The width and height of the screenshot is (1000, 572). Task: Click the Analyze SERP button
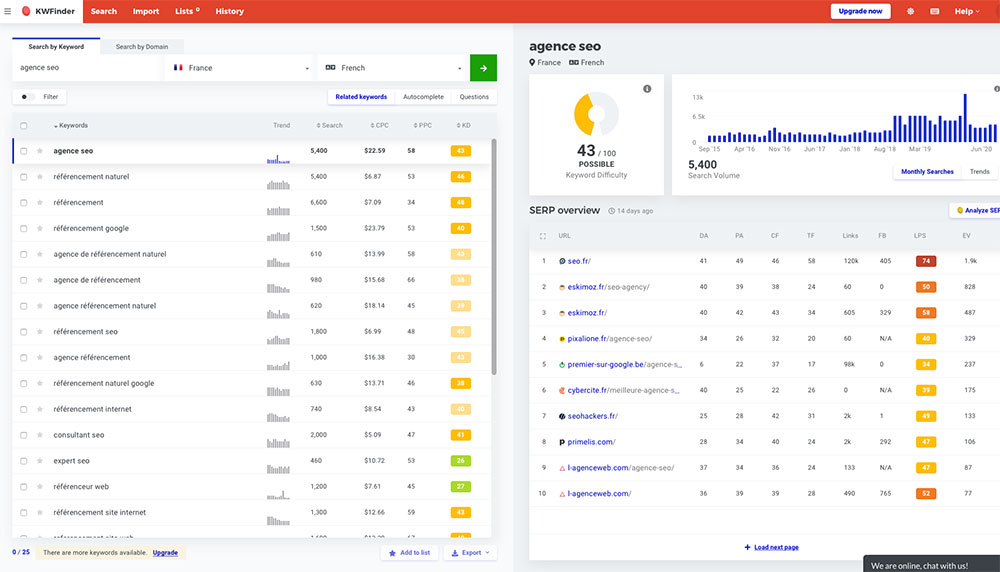click(x=976, y=210)
